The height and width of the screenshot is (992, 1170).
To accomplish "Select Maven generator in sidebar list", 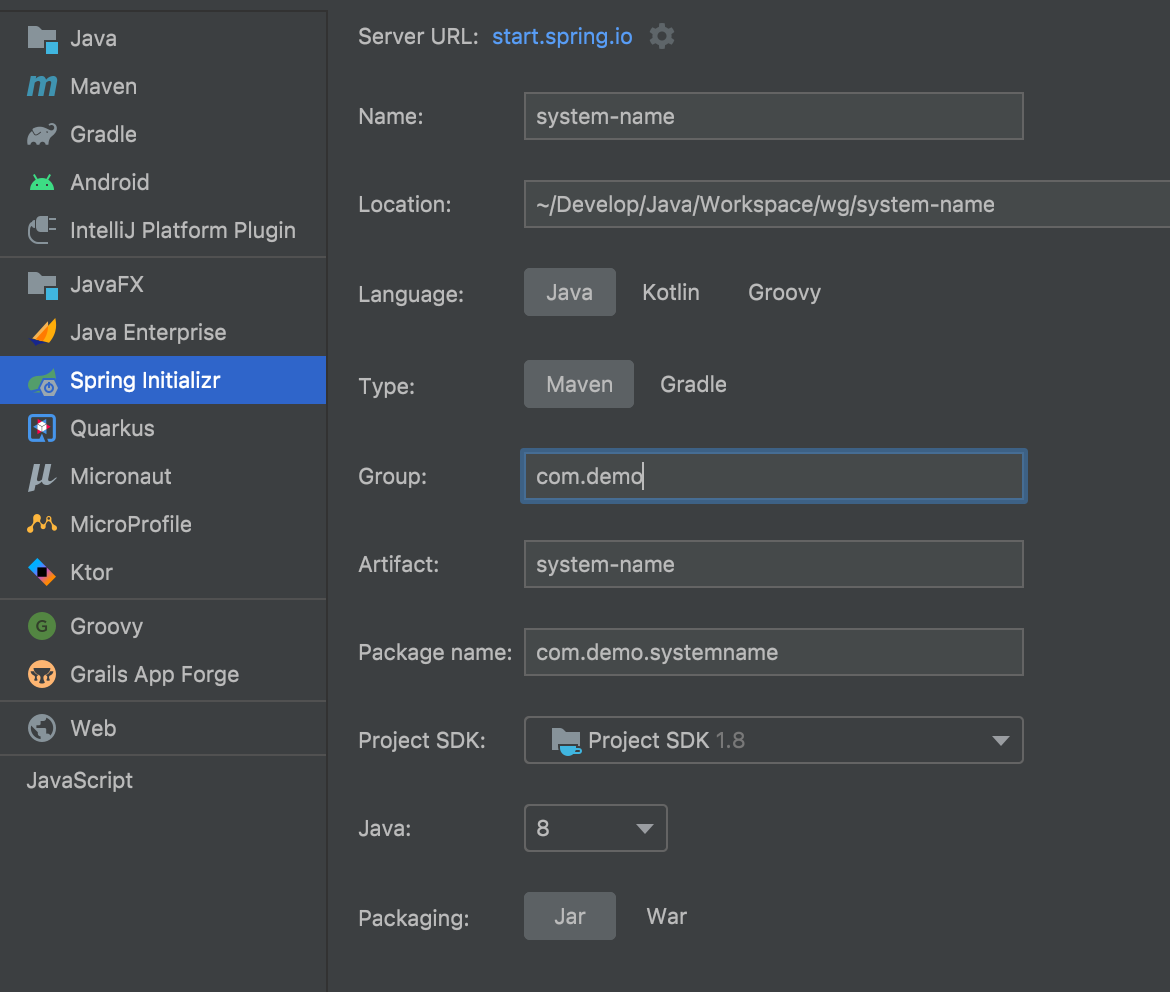I will pyautogui.click(x=163, y=87).
